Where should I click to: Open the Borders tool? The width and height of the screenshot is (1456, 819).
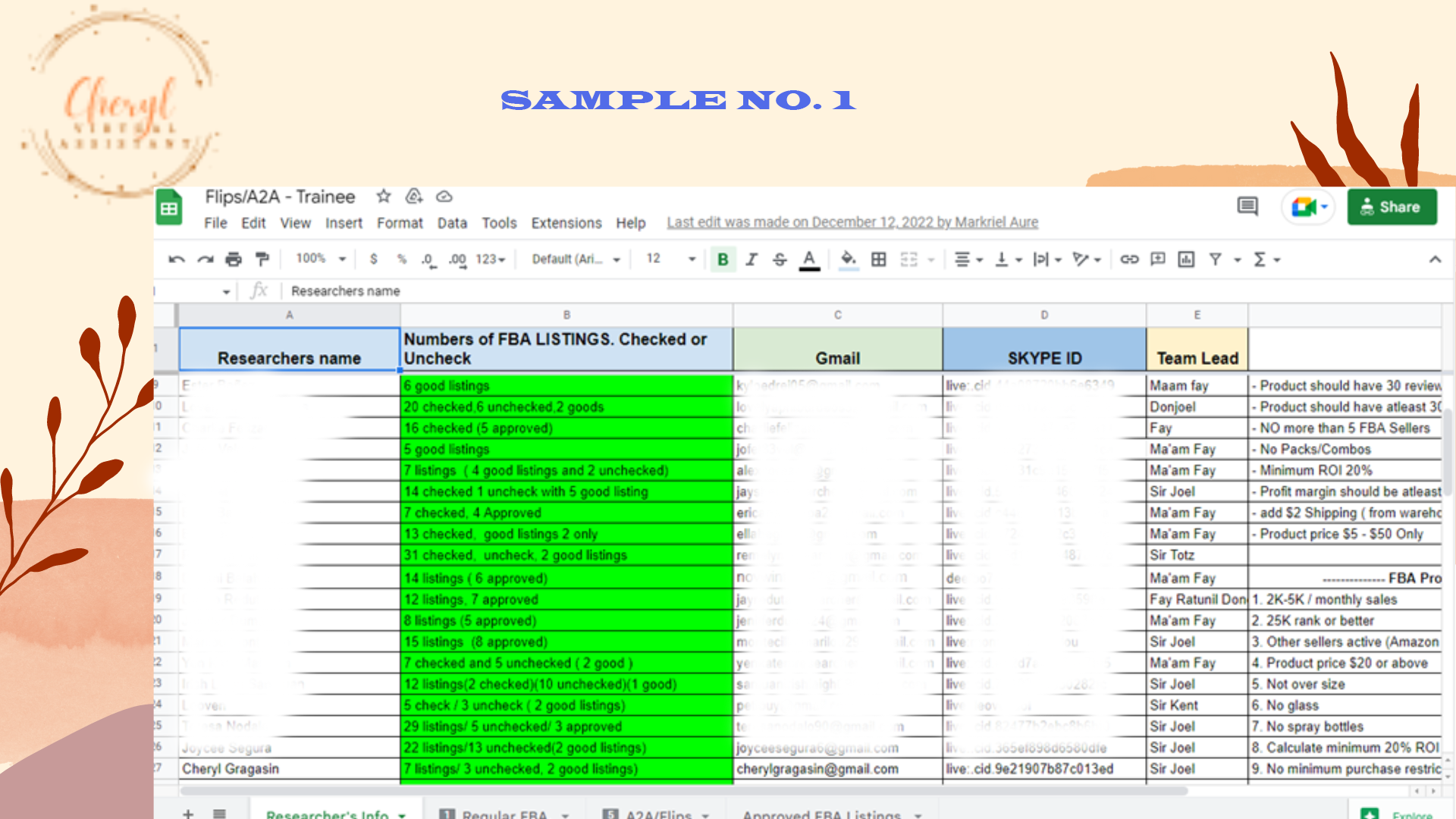878,259
